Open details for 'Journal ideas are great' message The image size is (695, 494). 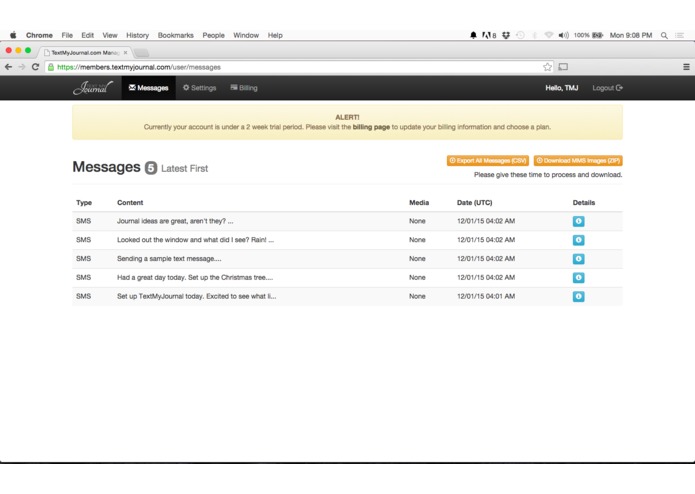578,221
